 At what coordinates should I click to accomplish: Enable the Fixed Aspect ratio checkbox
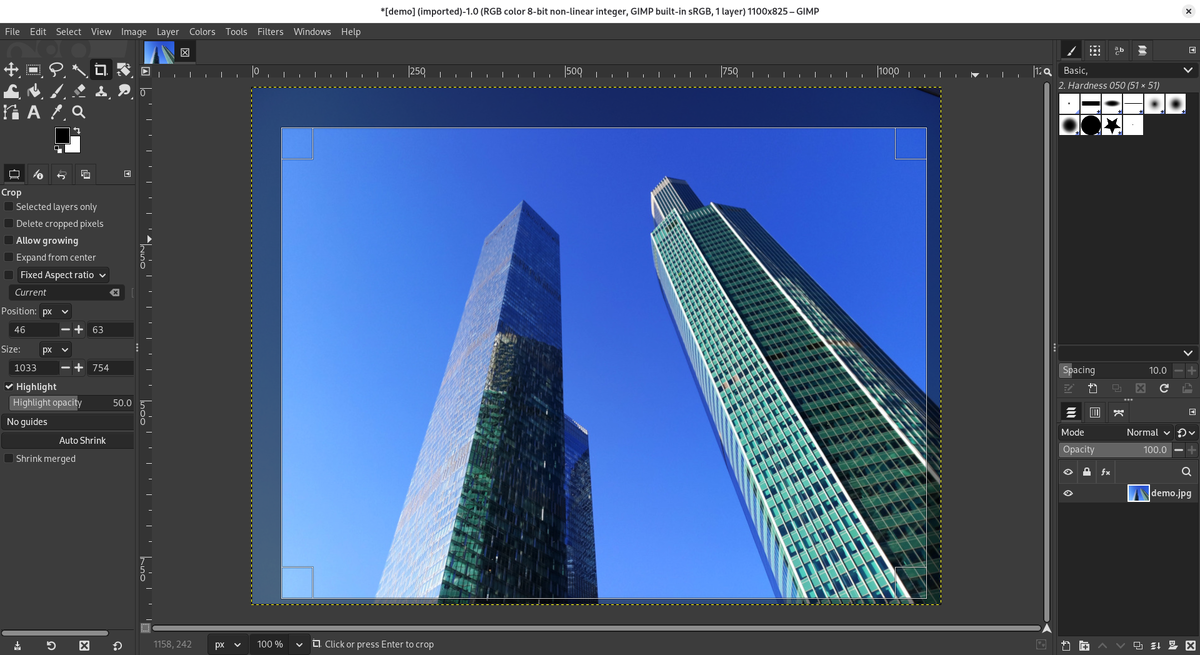tap(10, 275)
